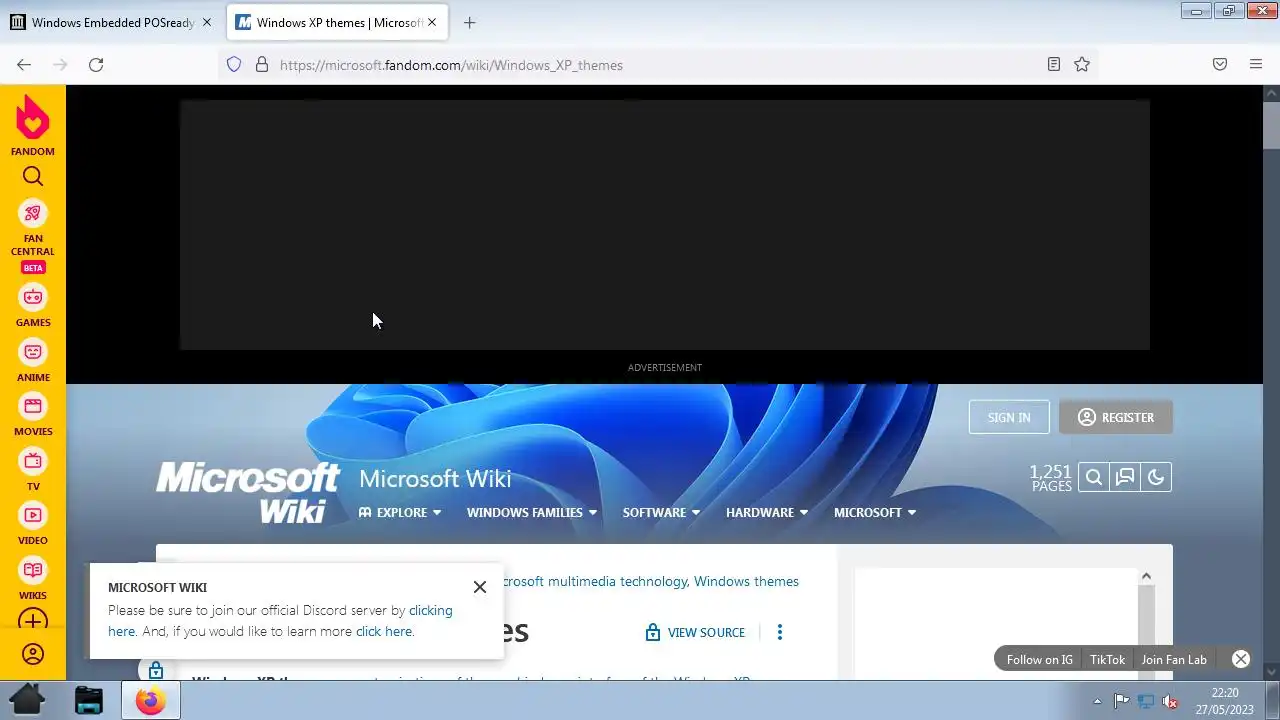
Task: Open the wiki Discuss chat icon
Action: pyautogui.click(x=1125, y=478)
